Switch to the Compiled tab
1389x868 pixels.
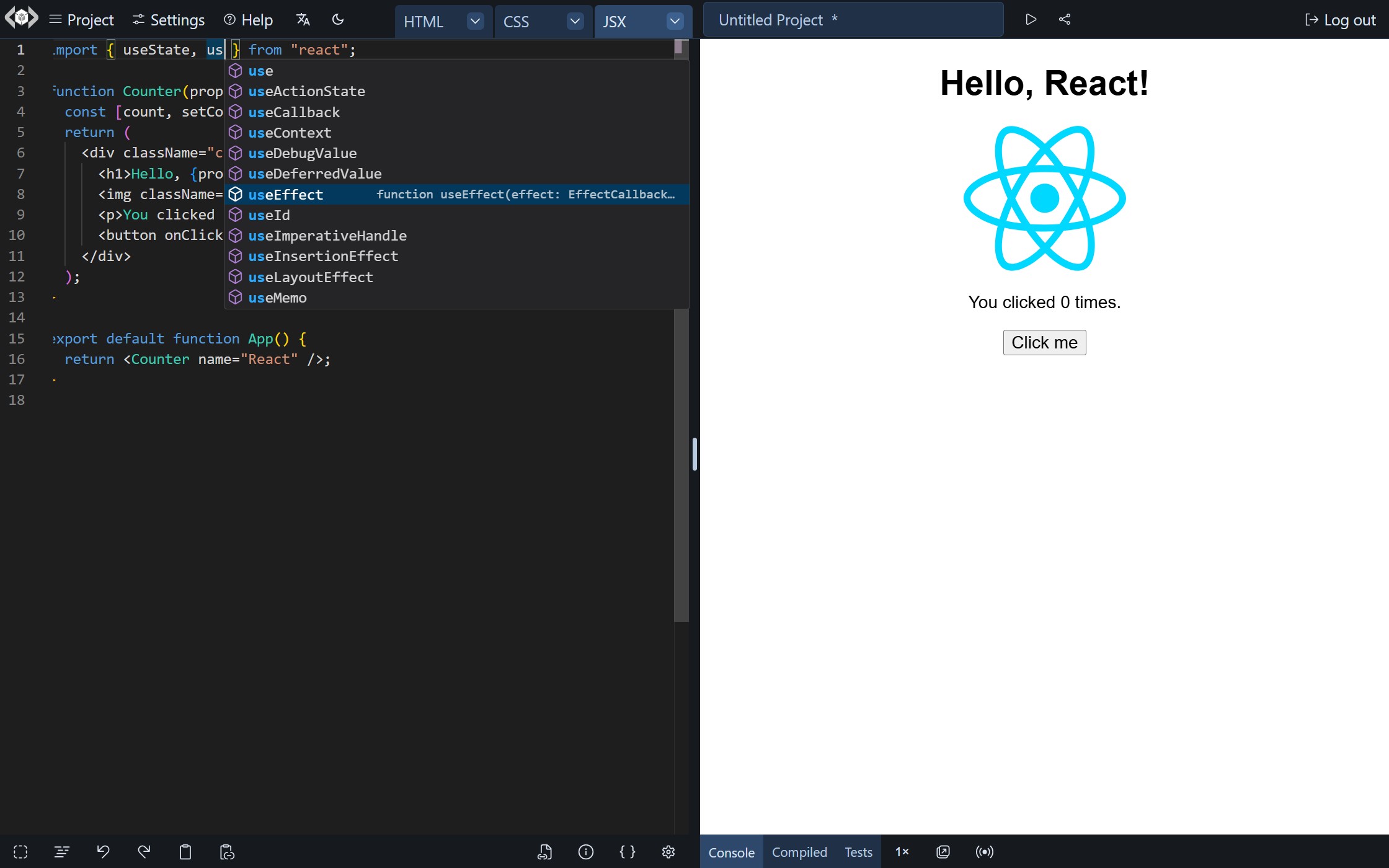(x=799, y=851)
